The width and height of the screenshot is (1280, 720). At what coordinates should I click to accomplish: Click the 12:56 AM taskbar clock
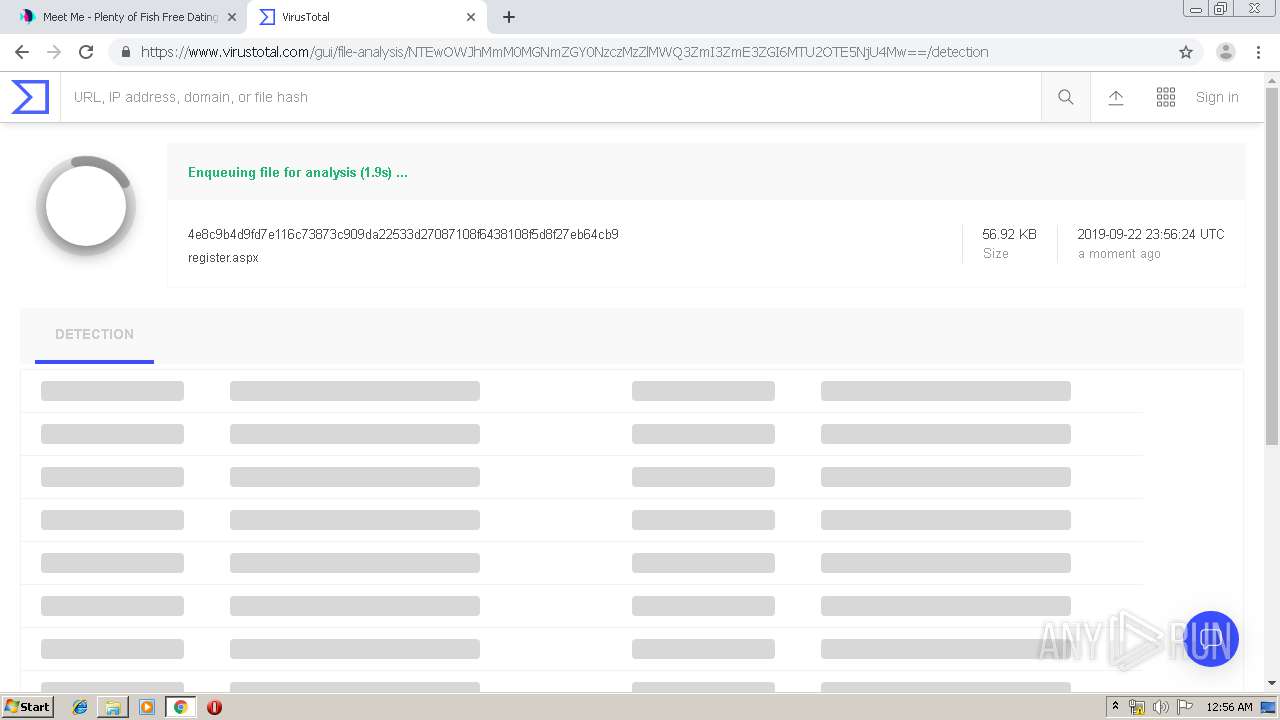pos(1229,707)
